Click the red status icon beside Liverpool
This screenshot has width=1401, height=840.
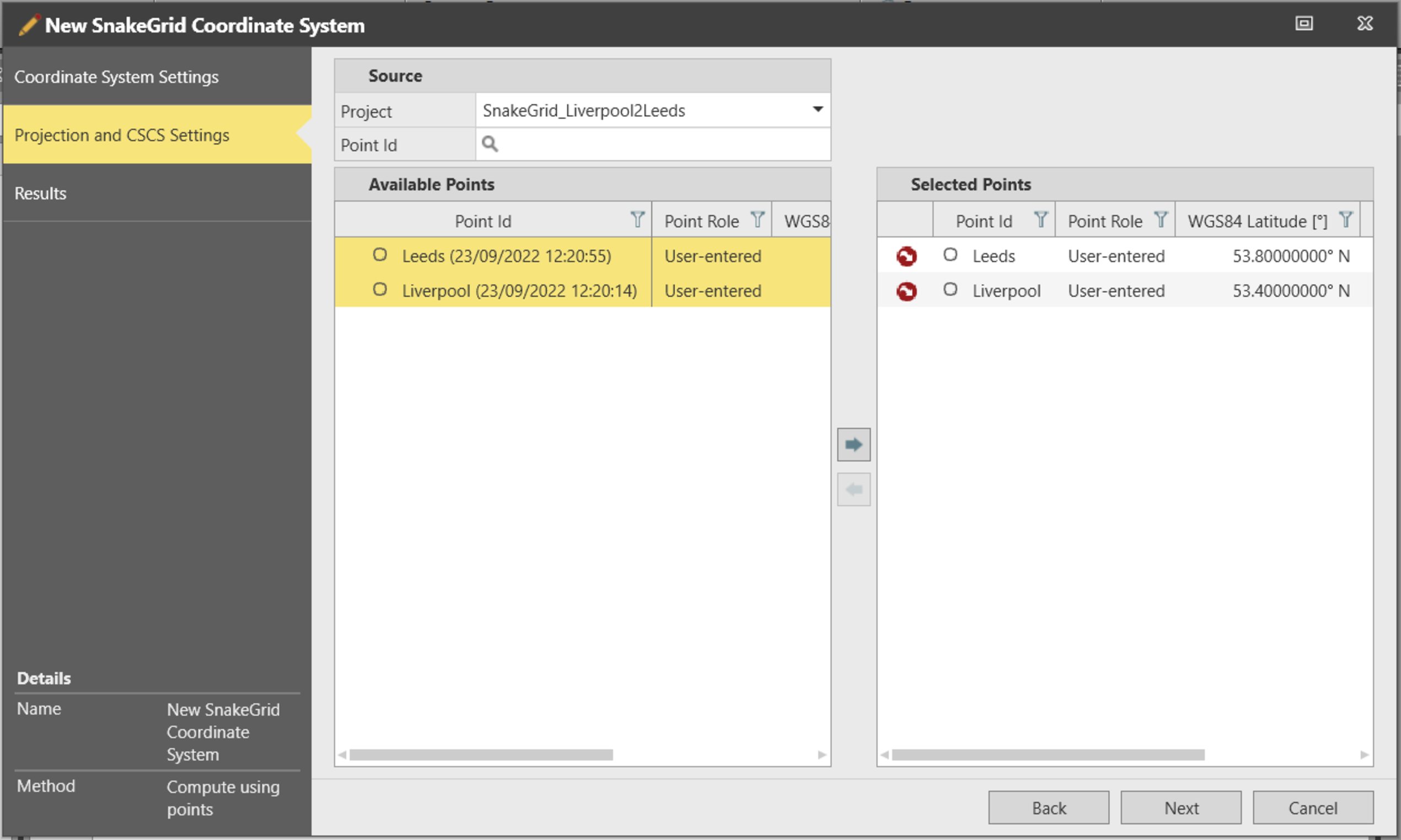click(906, 291)
